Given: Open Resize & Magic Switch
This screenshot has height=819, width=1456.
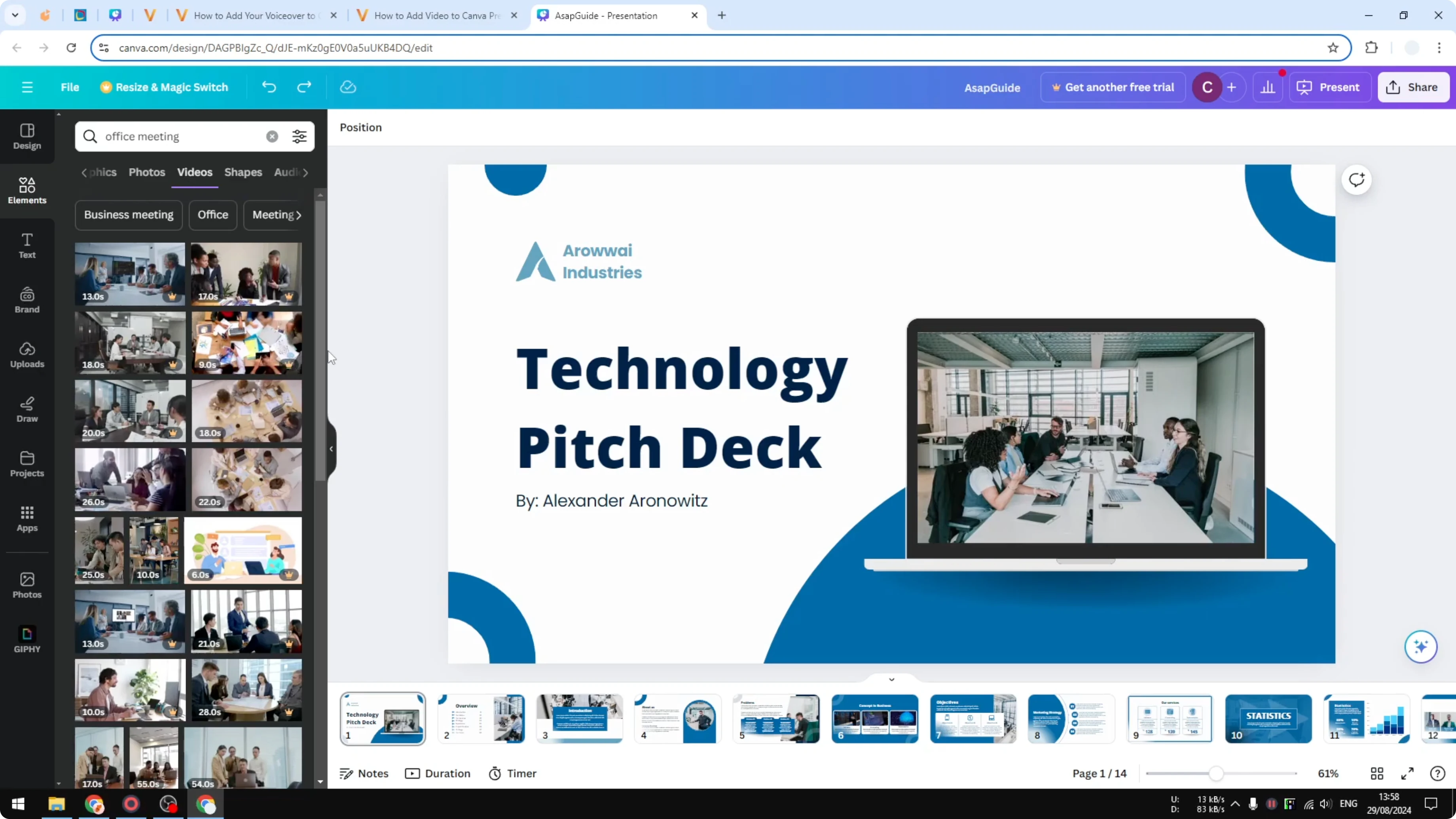Looking at the screenshot, I should (x=164, y=87).
